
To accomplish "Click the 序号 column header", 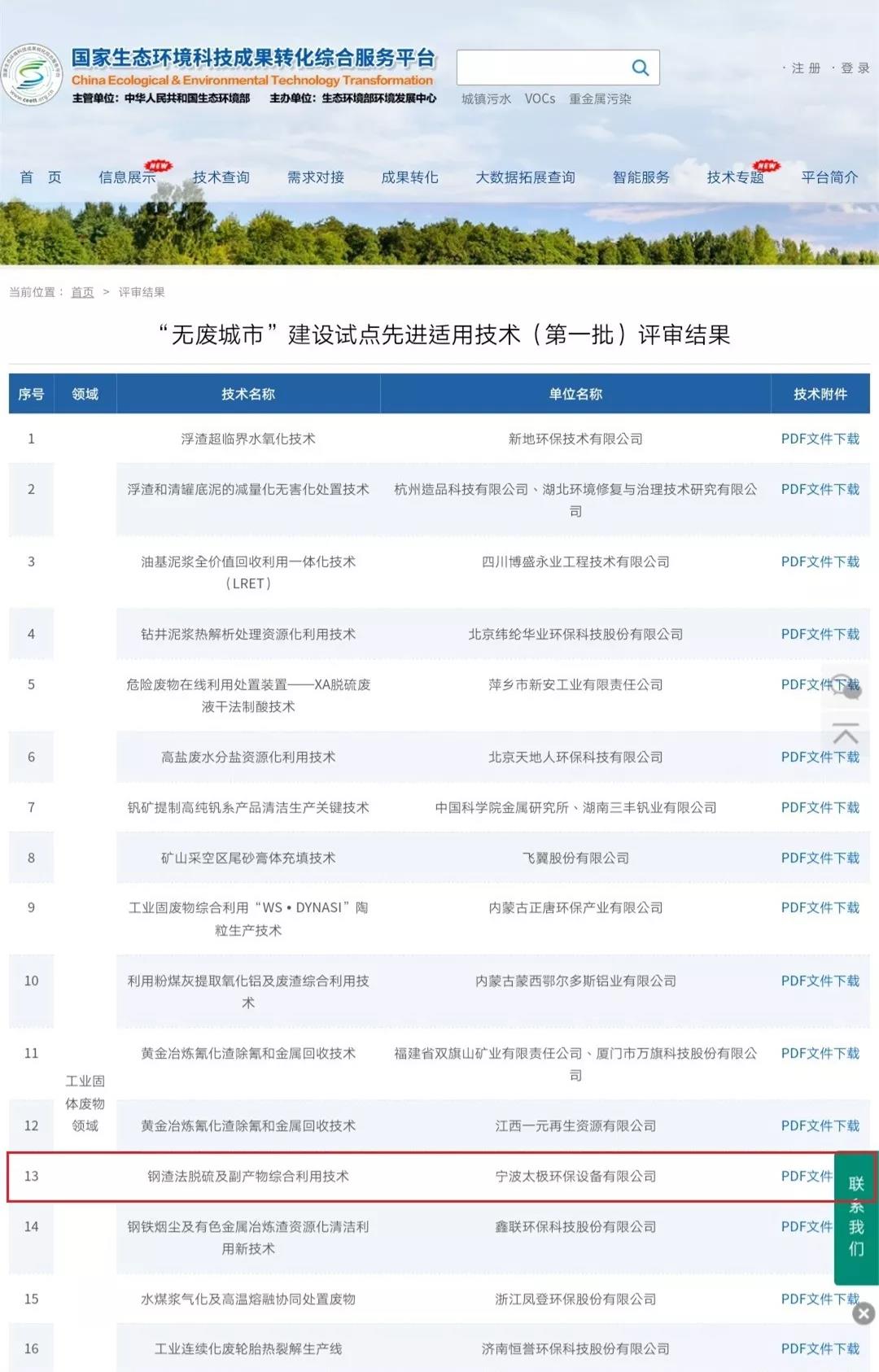I will tap(31, 394).
